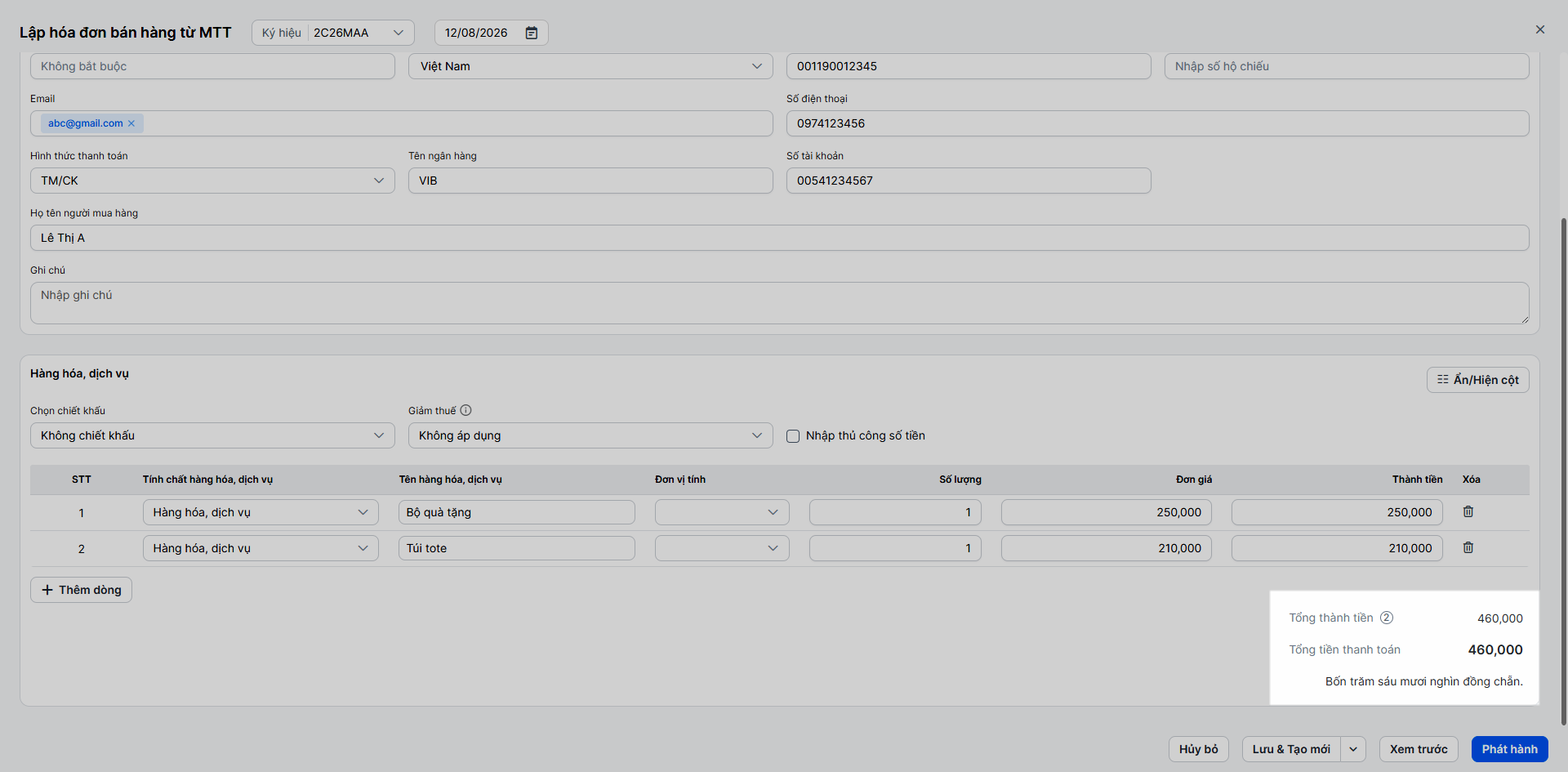The image size is (1568, 772).
Task: Open the Ký hiệu 2C26MAA dropdown
Action: tap(333, 33)
